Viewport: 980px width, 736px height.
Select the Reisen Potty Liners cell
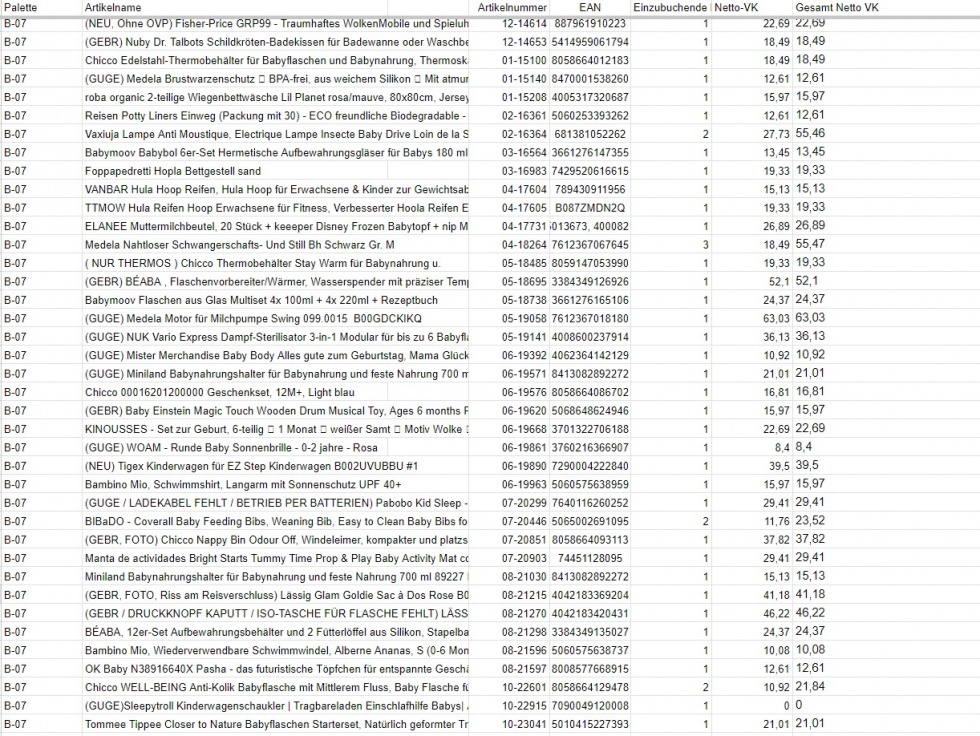click(275, 116)
